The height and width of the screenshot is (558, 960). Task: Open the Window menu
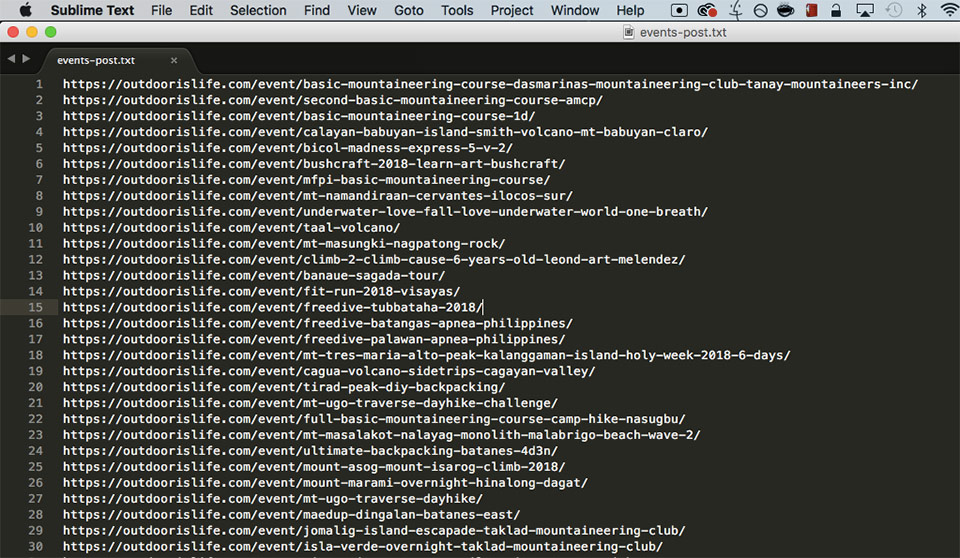click(x=574, y=10)
